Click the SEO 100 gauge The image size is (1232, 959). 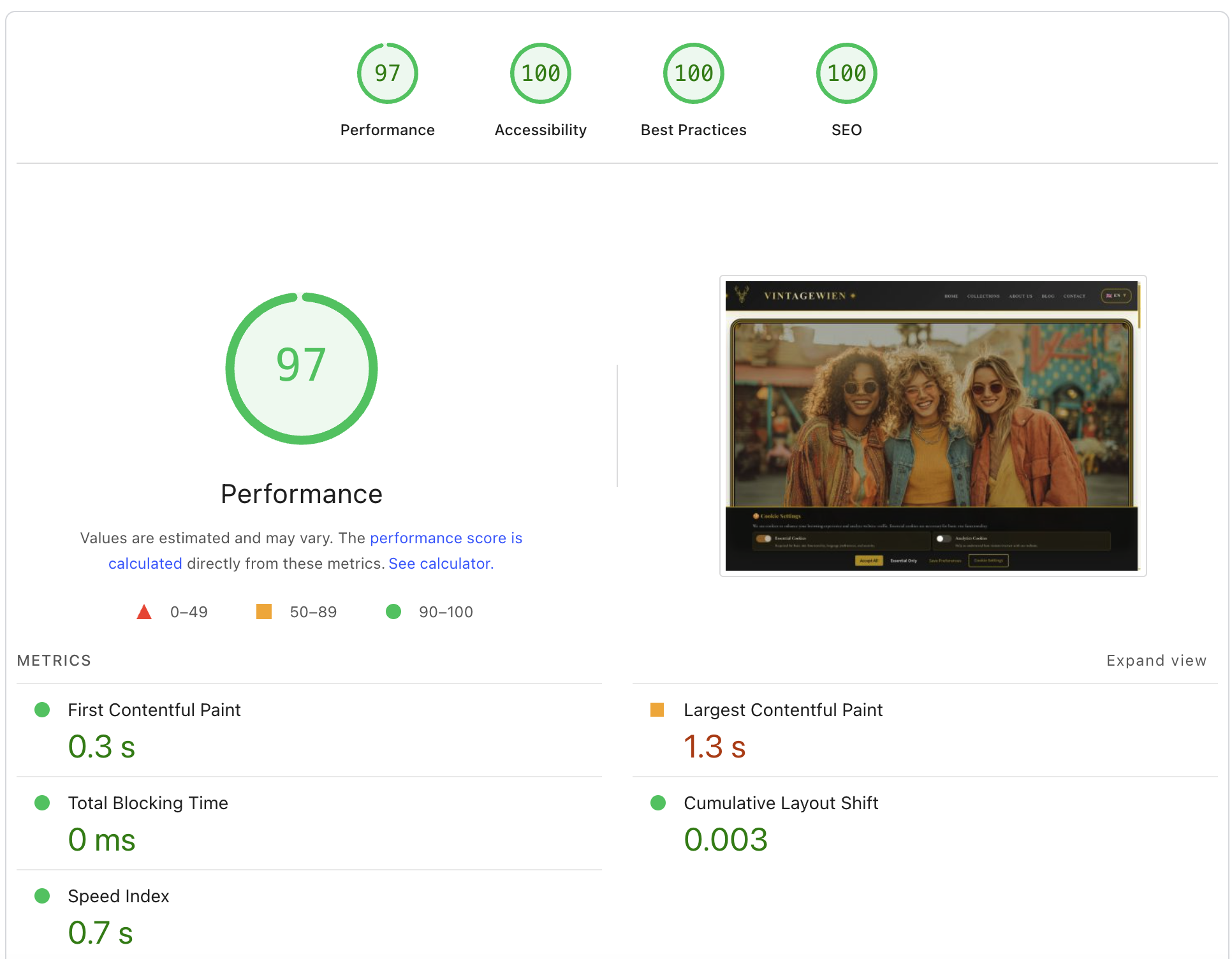point(846,73)
